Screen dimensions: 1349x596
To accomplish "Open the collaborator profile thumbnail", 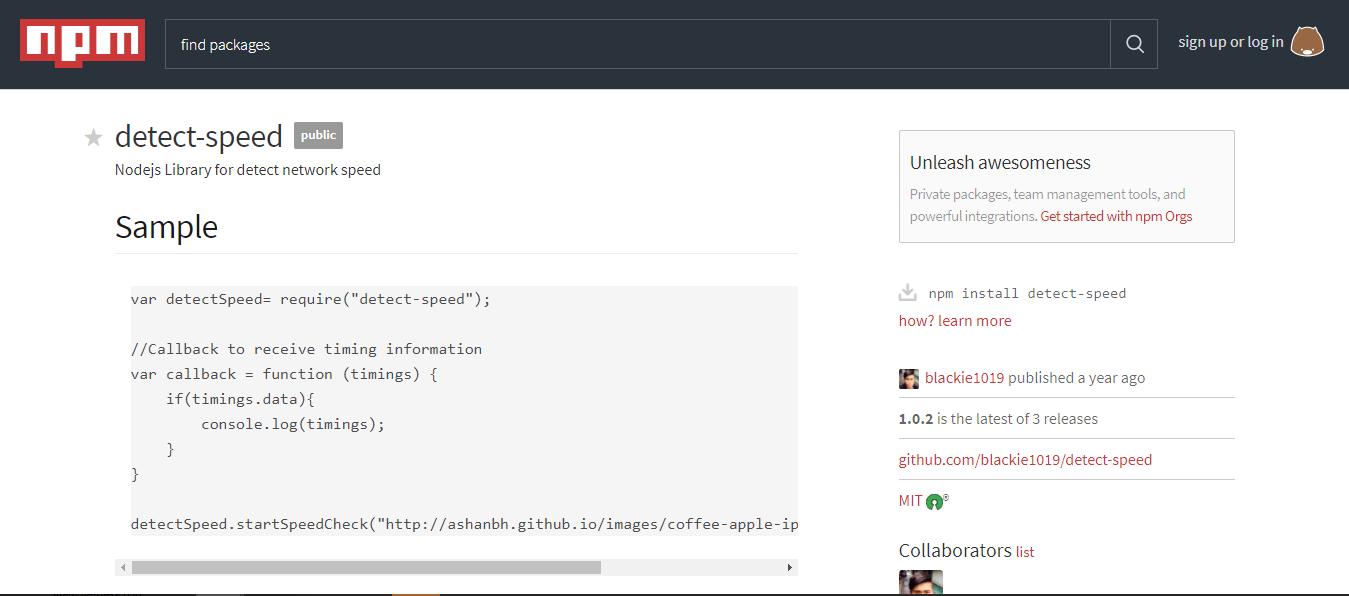I will (920, 582).
